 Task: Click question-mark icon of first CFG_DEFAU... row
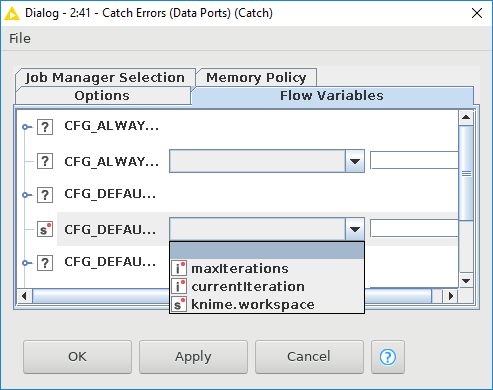45,195
